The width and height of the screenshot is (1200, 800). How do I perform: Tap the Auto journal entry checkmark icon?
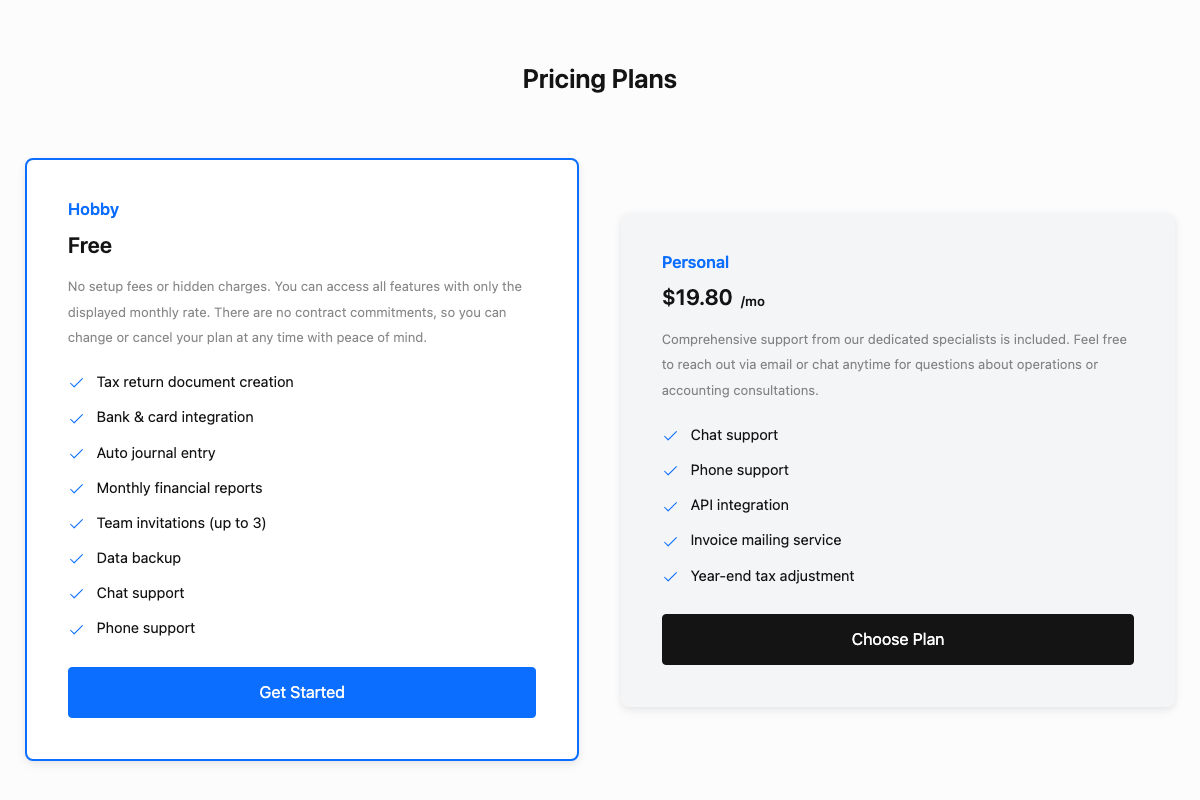click(76, 454)
